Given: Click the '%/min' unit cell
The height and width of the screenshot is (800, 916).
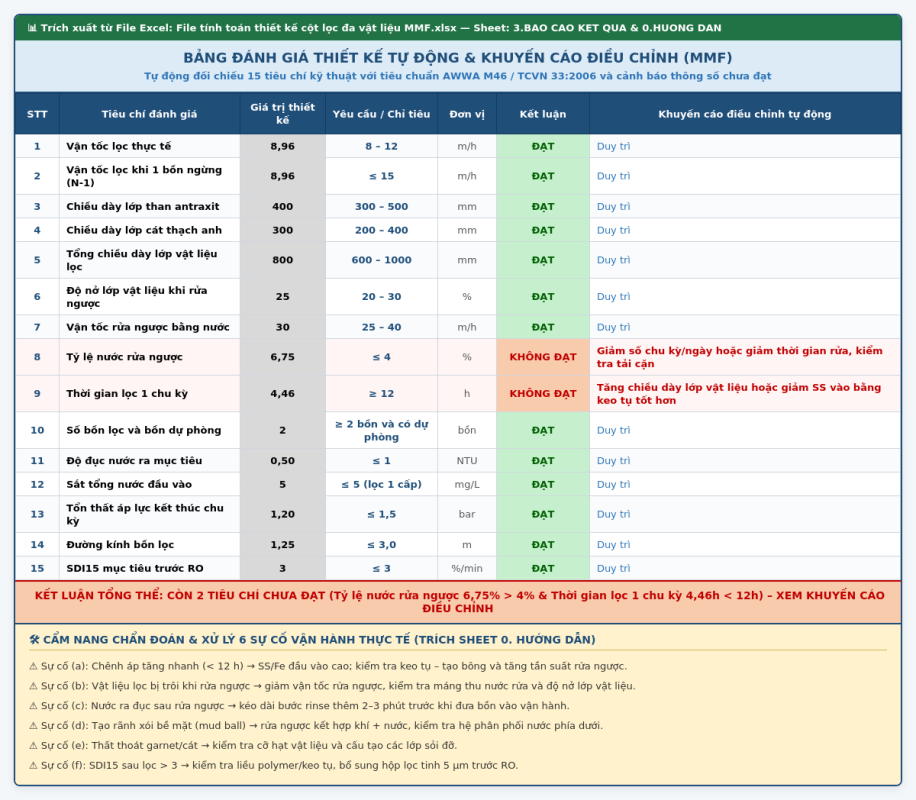Looking at the screenshot, I should click(467, 569).
